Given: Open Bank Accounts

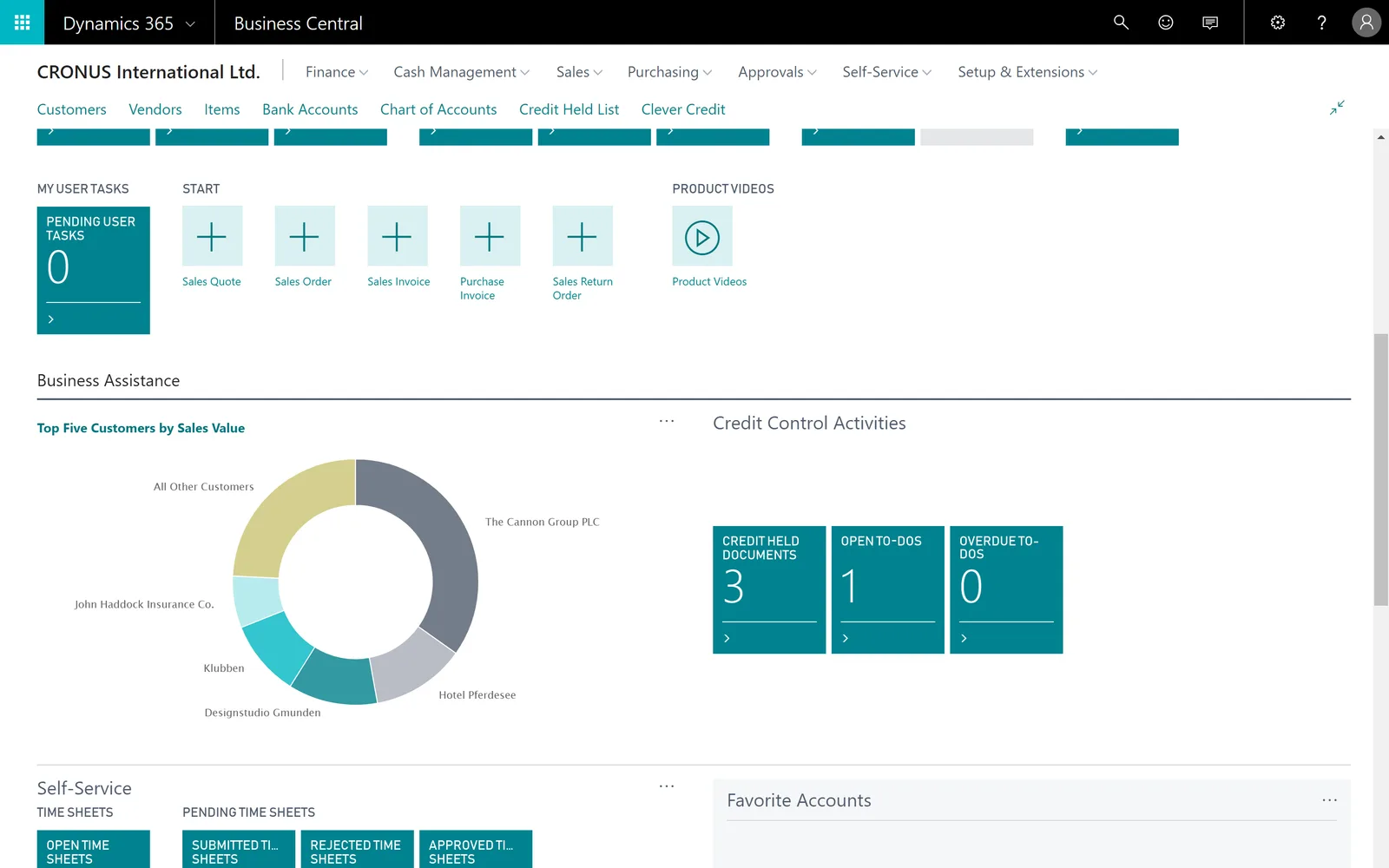Looking at the screenshot, I should pyautogui.click(x=310, y=109).
